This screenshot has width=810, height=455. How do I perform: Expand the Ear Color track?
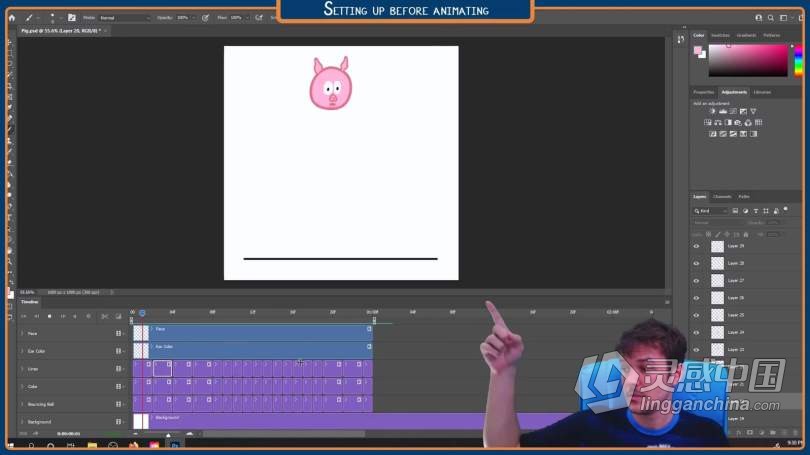pos(22,351)
